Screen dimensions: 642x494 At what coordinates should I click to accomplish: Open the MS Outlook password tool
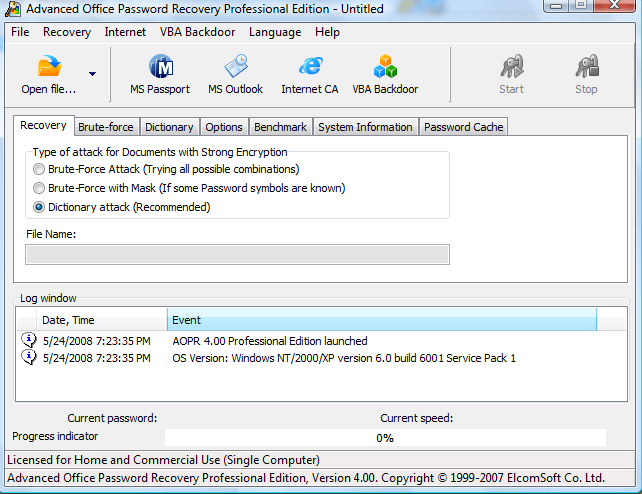[x=235, y=75]
